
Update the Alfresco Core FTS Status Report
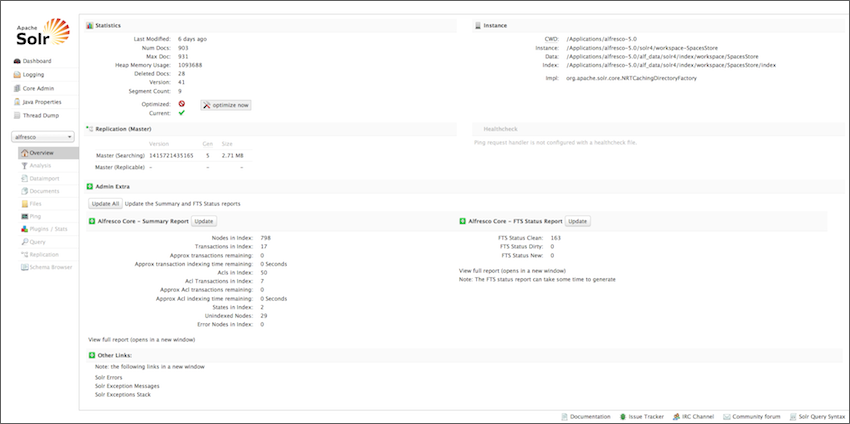(x=577, y=220)
